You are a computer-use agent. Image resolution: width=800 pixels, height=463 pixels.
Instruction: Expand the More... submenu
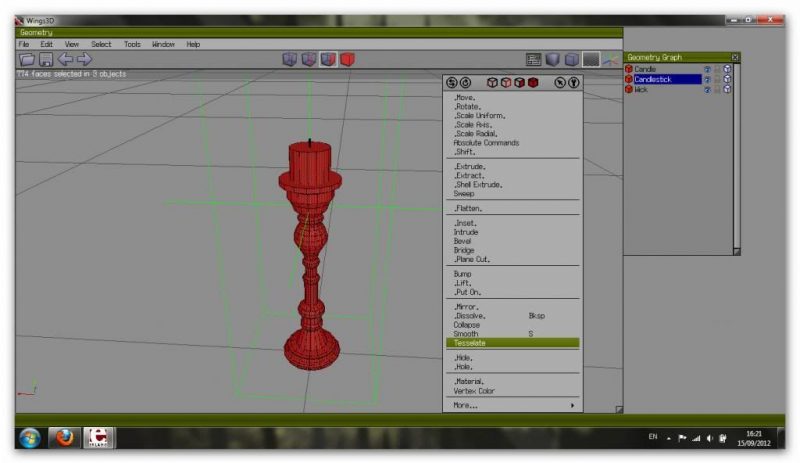click(x=512, y=405)
